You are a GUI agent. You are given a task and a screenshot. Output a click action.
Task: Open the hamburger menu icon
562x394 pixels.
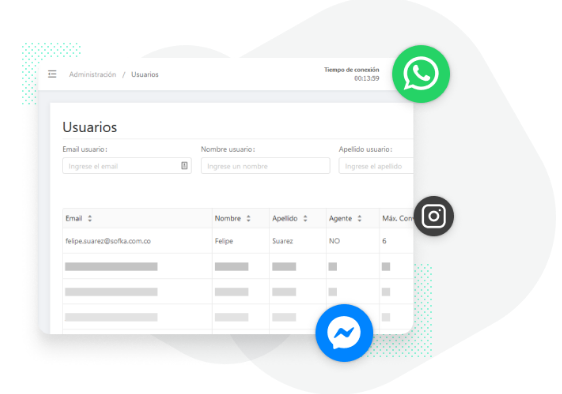[52, 74]
